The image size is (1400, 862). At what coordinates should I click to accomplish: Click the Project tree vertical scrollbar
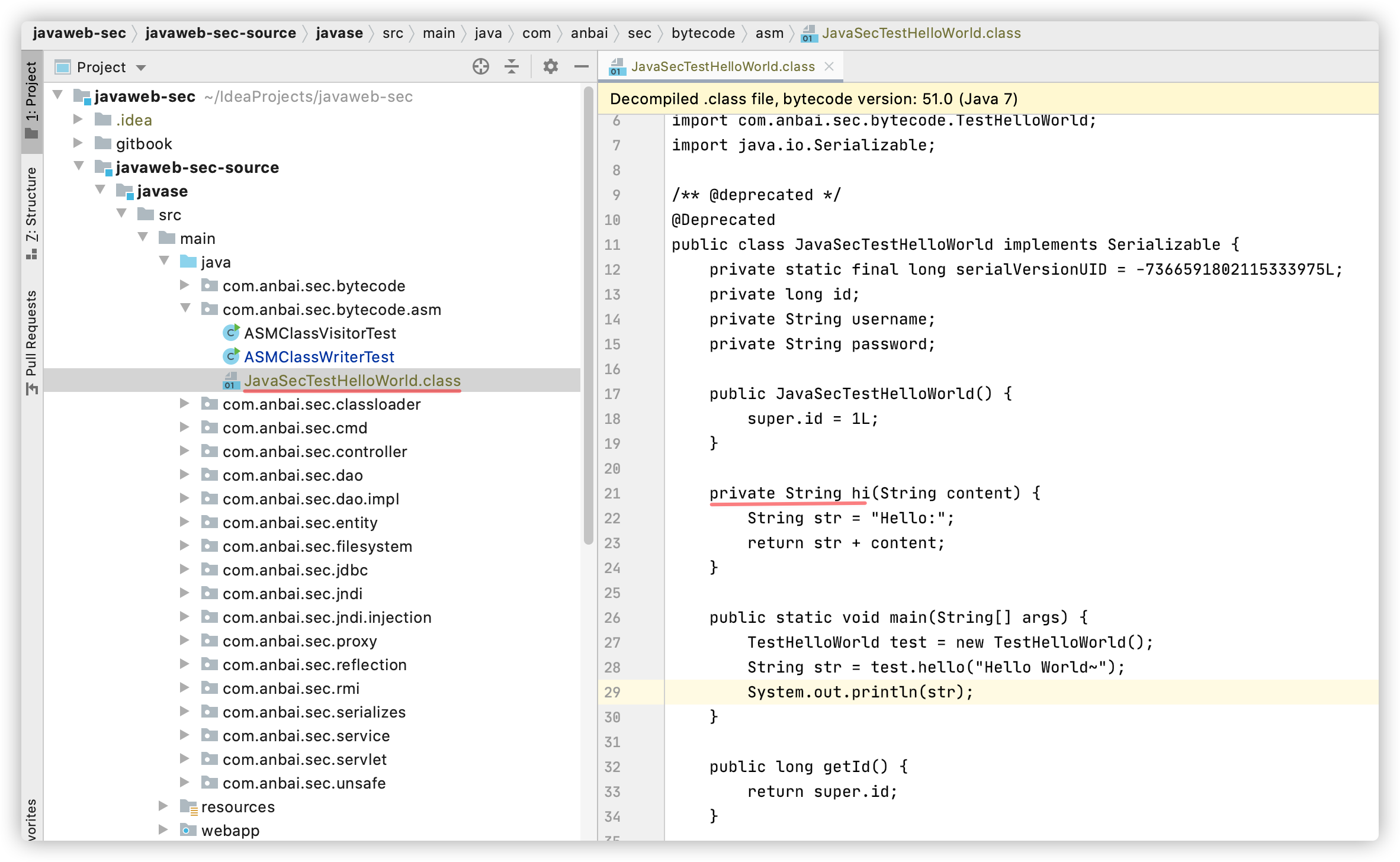(x=588, y=314)
